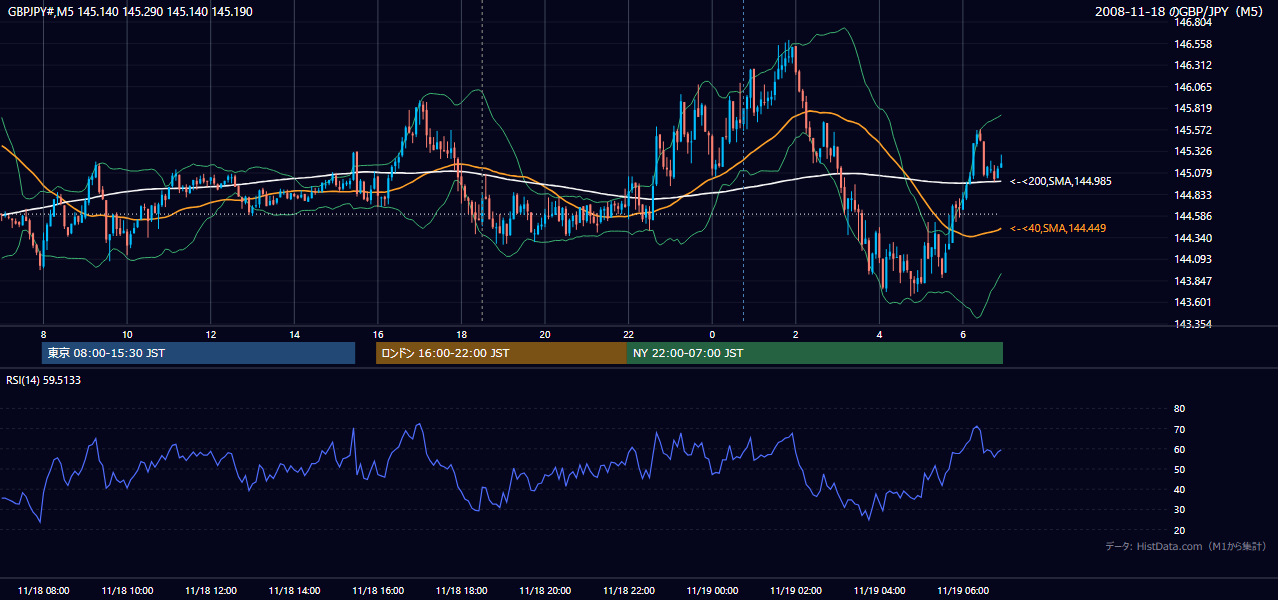Click the 11/19 02:00 date axis label
1278x600 pixels.
(x=796, y=591)
